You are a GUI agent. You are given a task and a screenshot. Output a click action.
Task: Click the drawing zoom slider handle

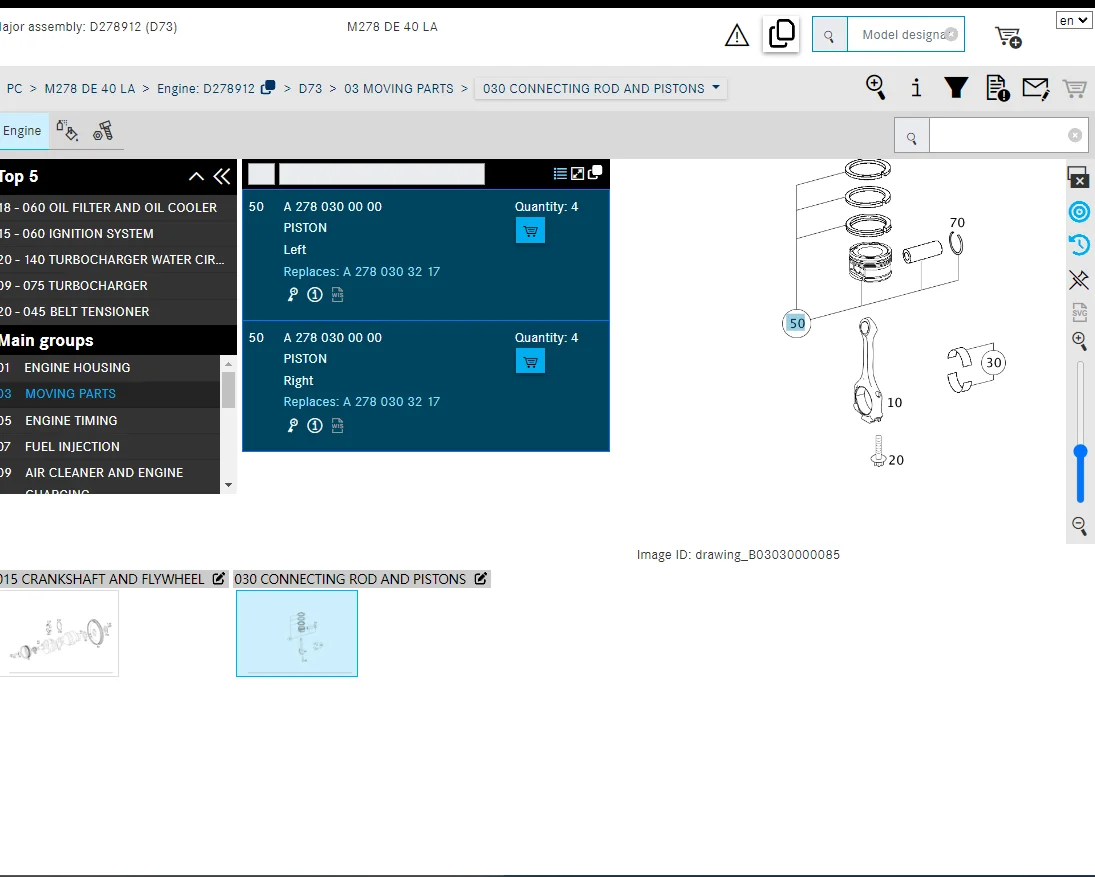1080,452
